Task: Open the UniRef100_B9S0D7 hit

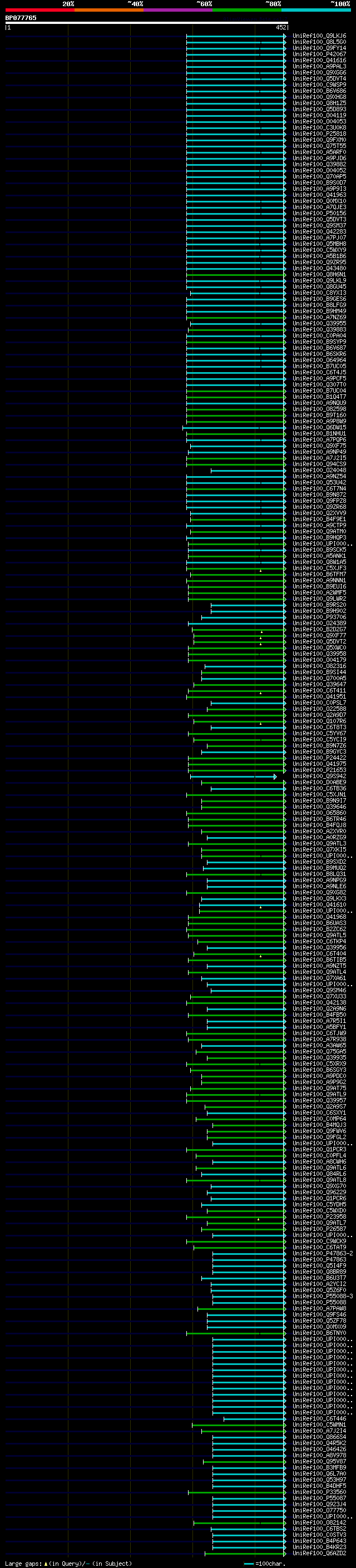Action: coord(319,182)
